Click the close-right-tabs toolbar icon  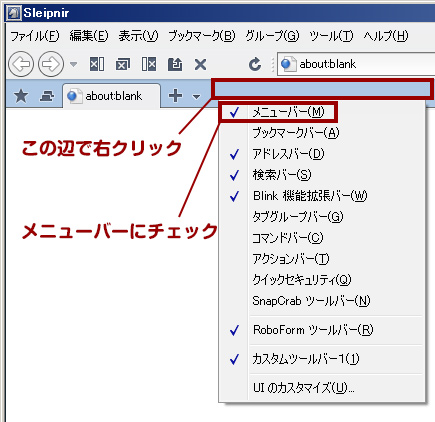(x=149, y=64)
